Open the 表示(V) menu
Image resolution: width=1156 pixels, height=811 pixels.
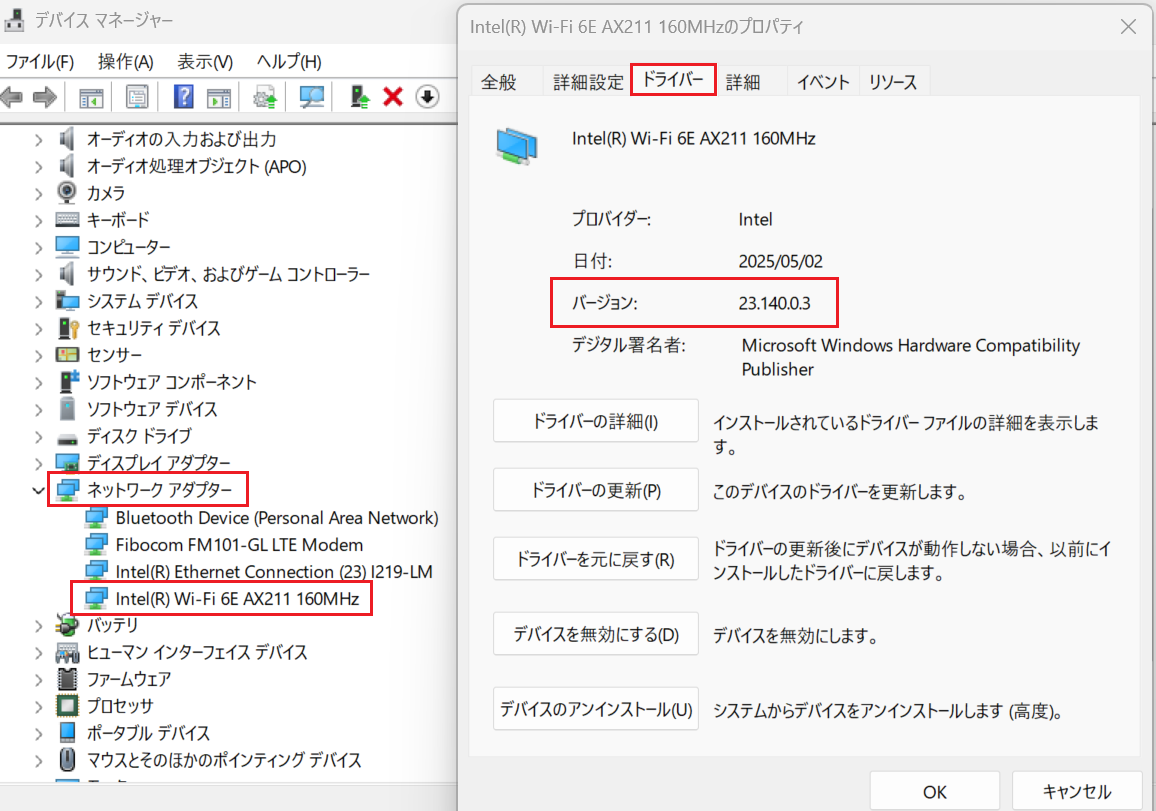pos(205,61)
